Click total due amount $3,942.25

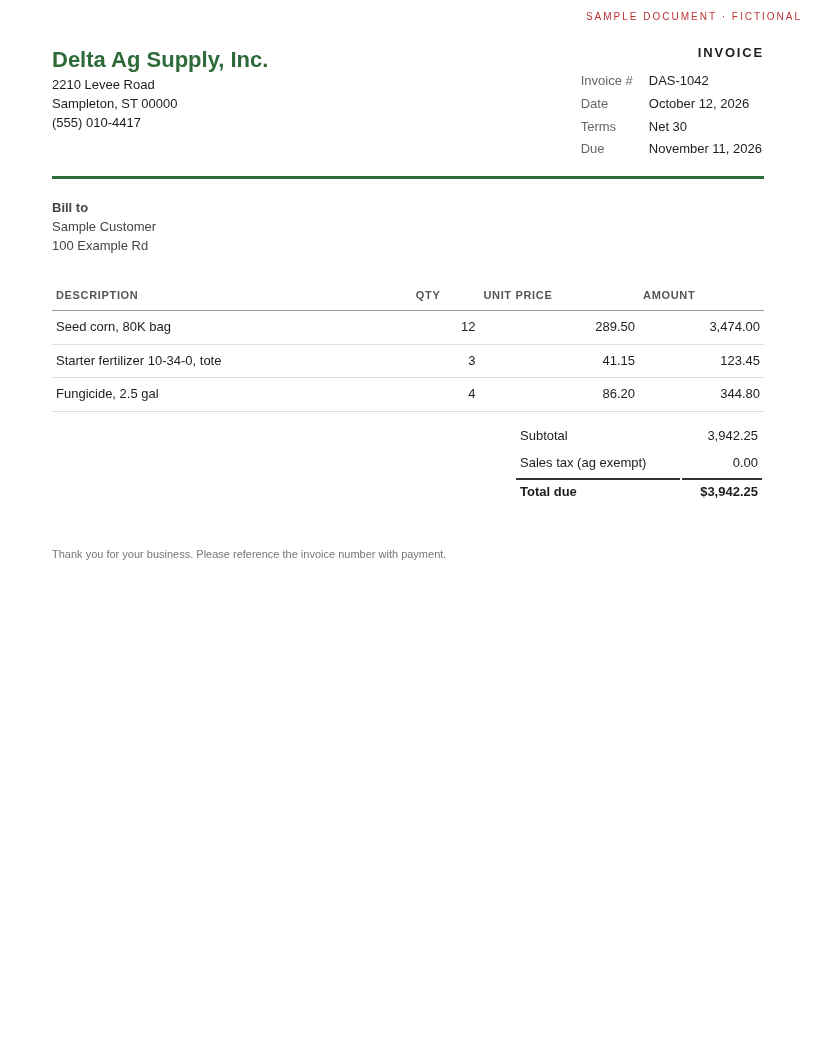(728, 492)
